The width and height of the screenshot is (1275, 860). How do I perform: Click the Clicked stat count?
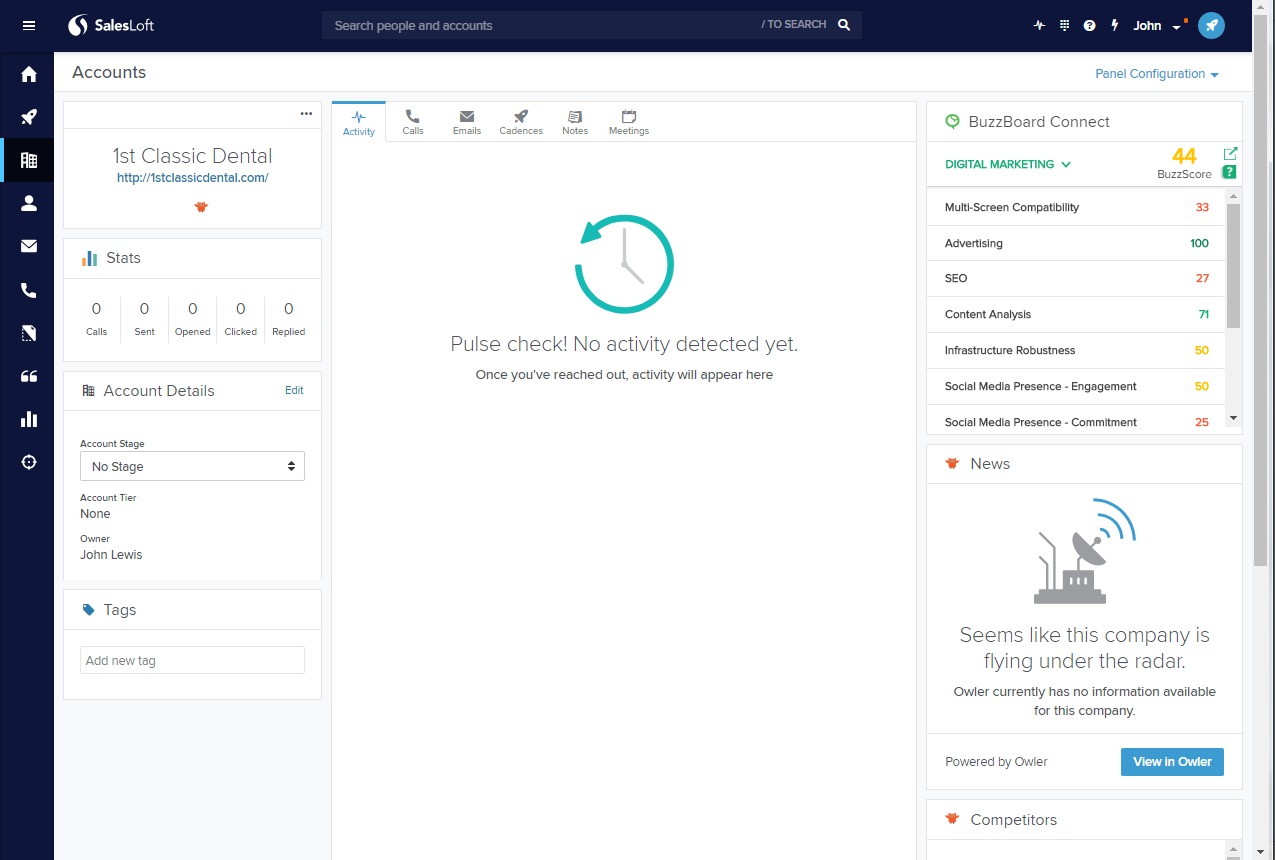240,309
